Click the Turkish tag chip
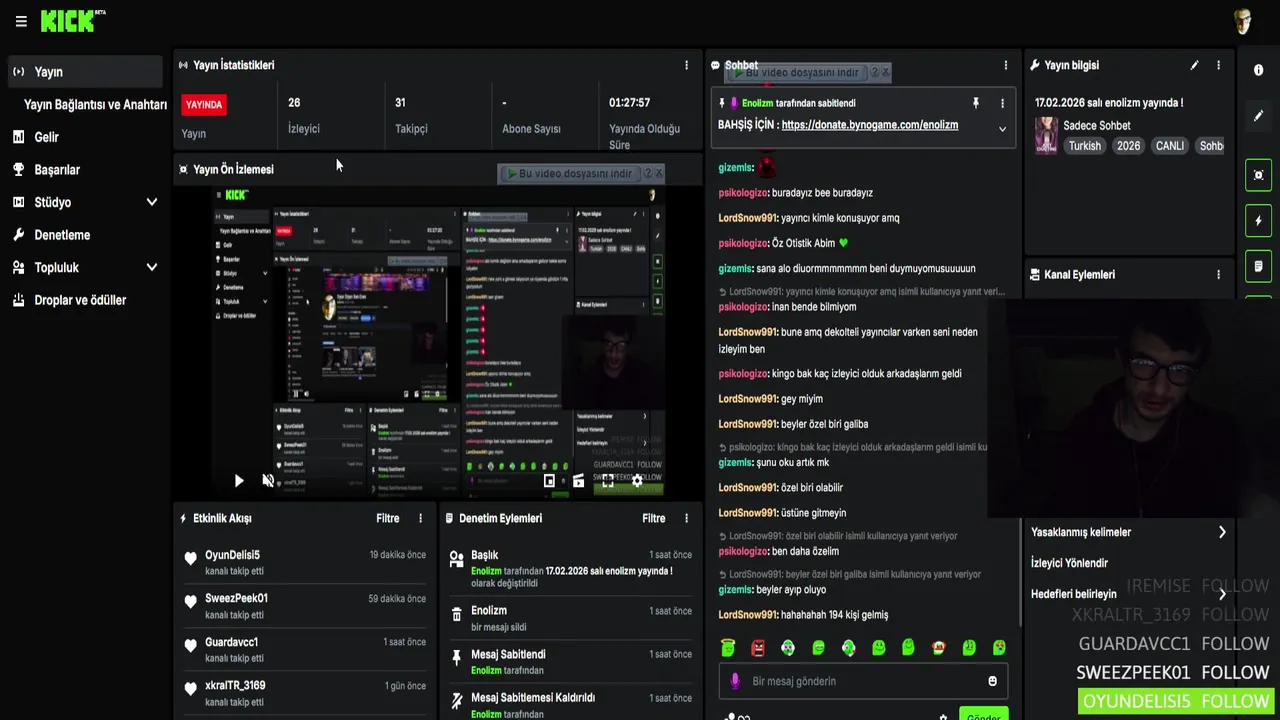 point(1084,146)
